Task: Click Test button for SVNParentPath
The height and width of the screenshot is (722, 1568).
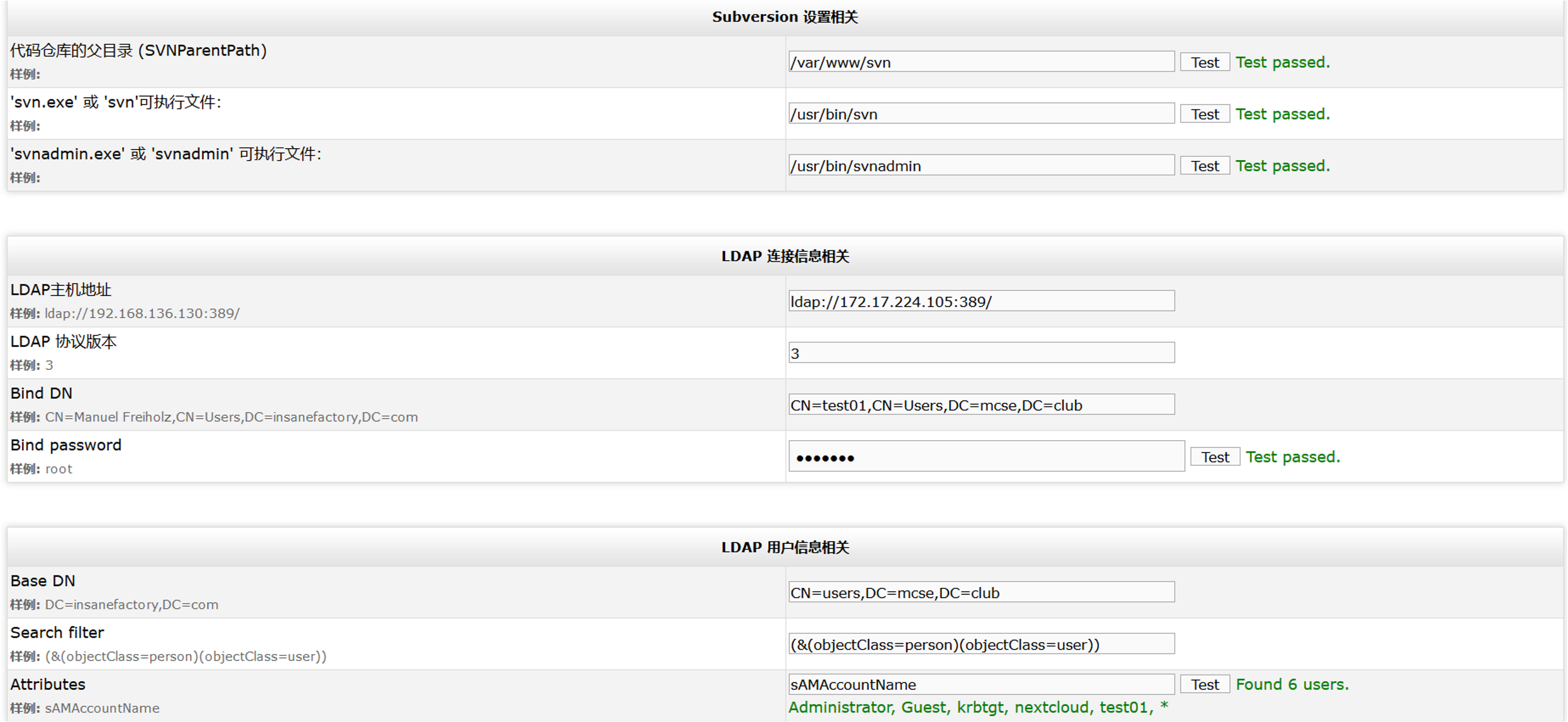Action: (1205, 62)
